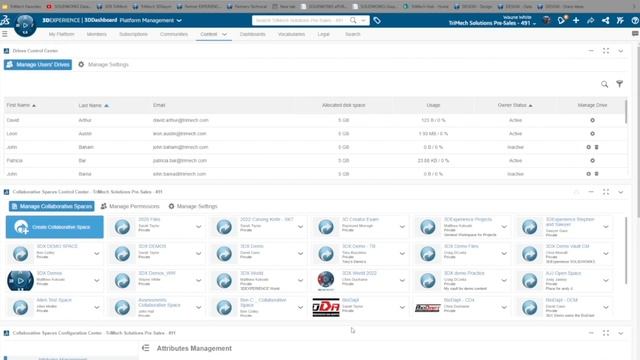
Task: Expand the 3DX World 2022 card chevron
Action: pyautogui.click(x=402, y=281)
